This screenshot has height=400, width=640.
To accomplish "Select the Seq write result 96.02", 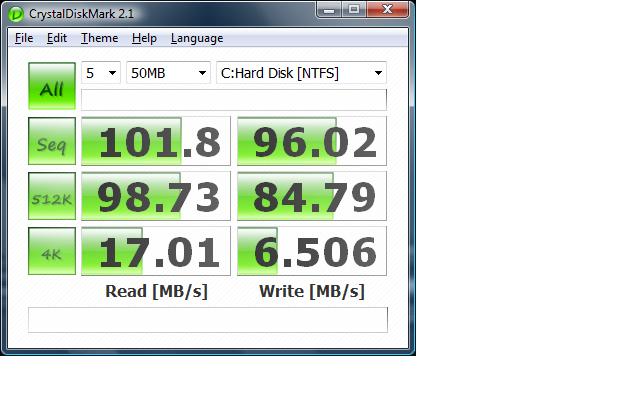I will tap(312, 141).
